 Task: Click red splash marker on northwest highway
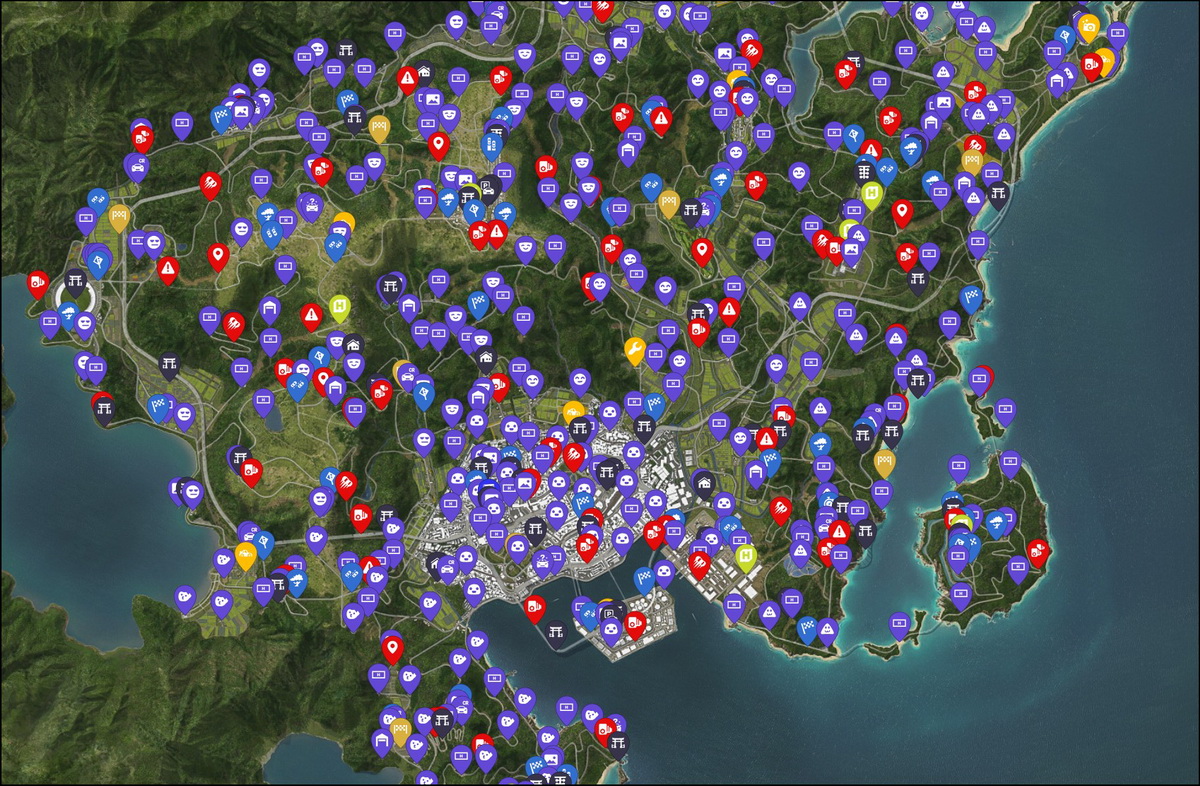[x=210, y=185]
